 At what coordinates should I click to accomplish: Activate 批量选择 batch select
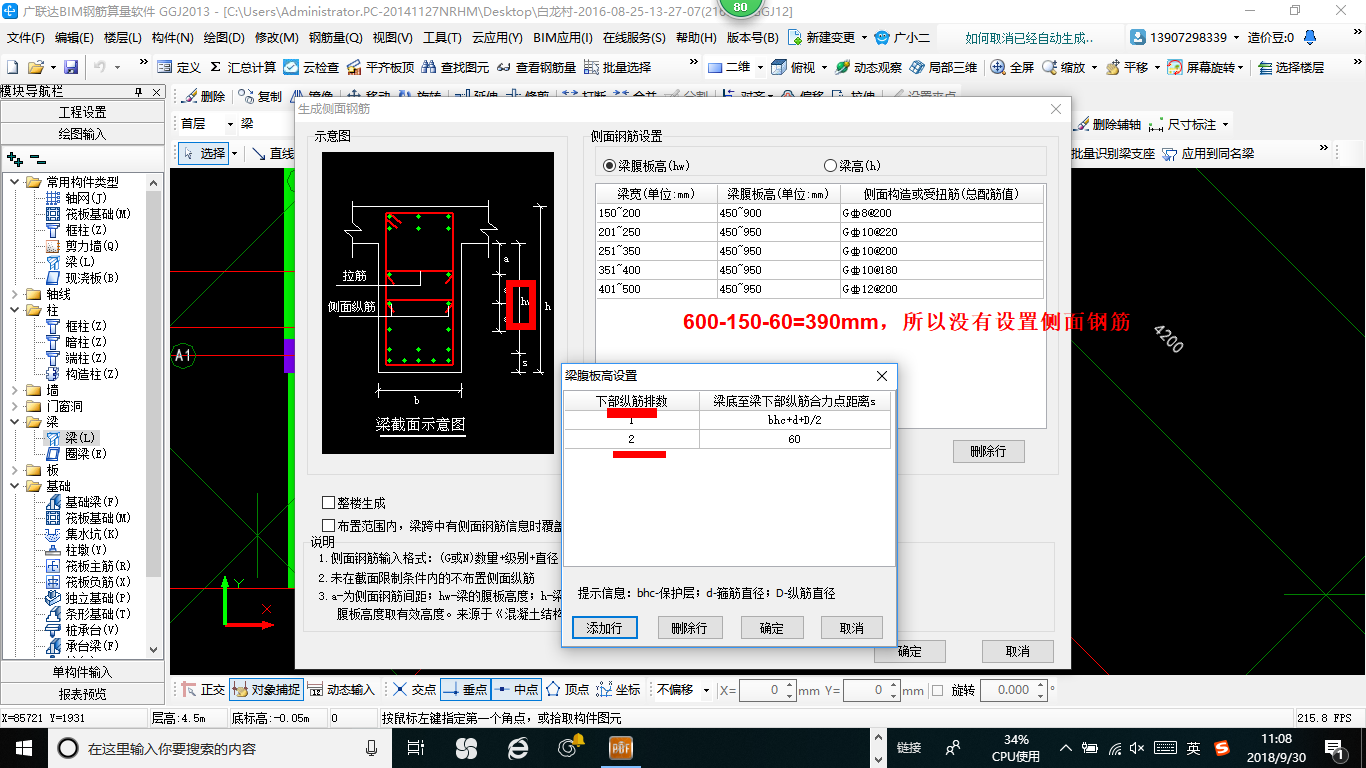coord(618,67)
